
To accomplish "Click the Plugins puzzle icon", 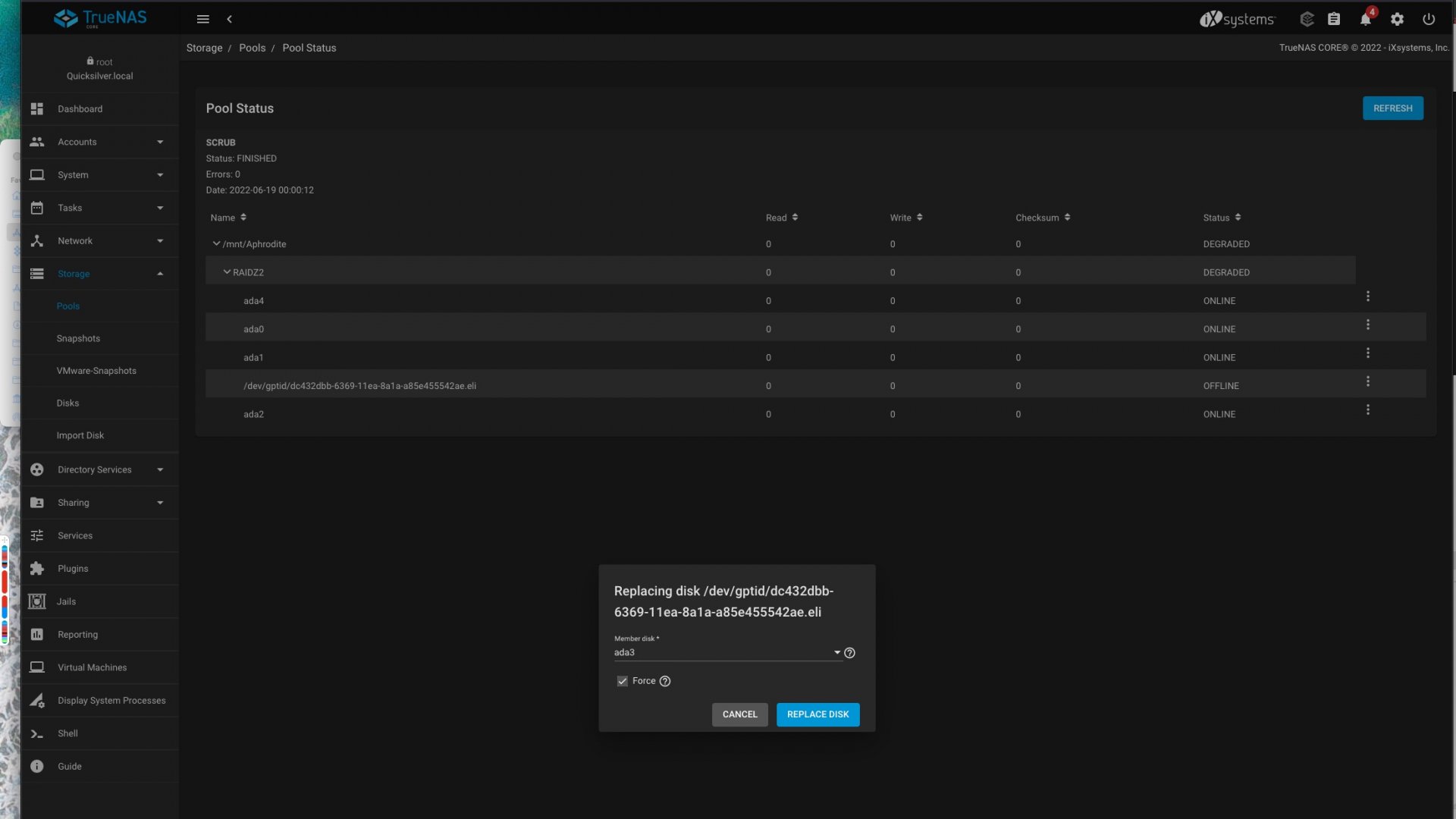I will point(36,569).
